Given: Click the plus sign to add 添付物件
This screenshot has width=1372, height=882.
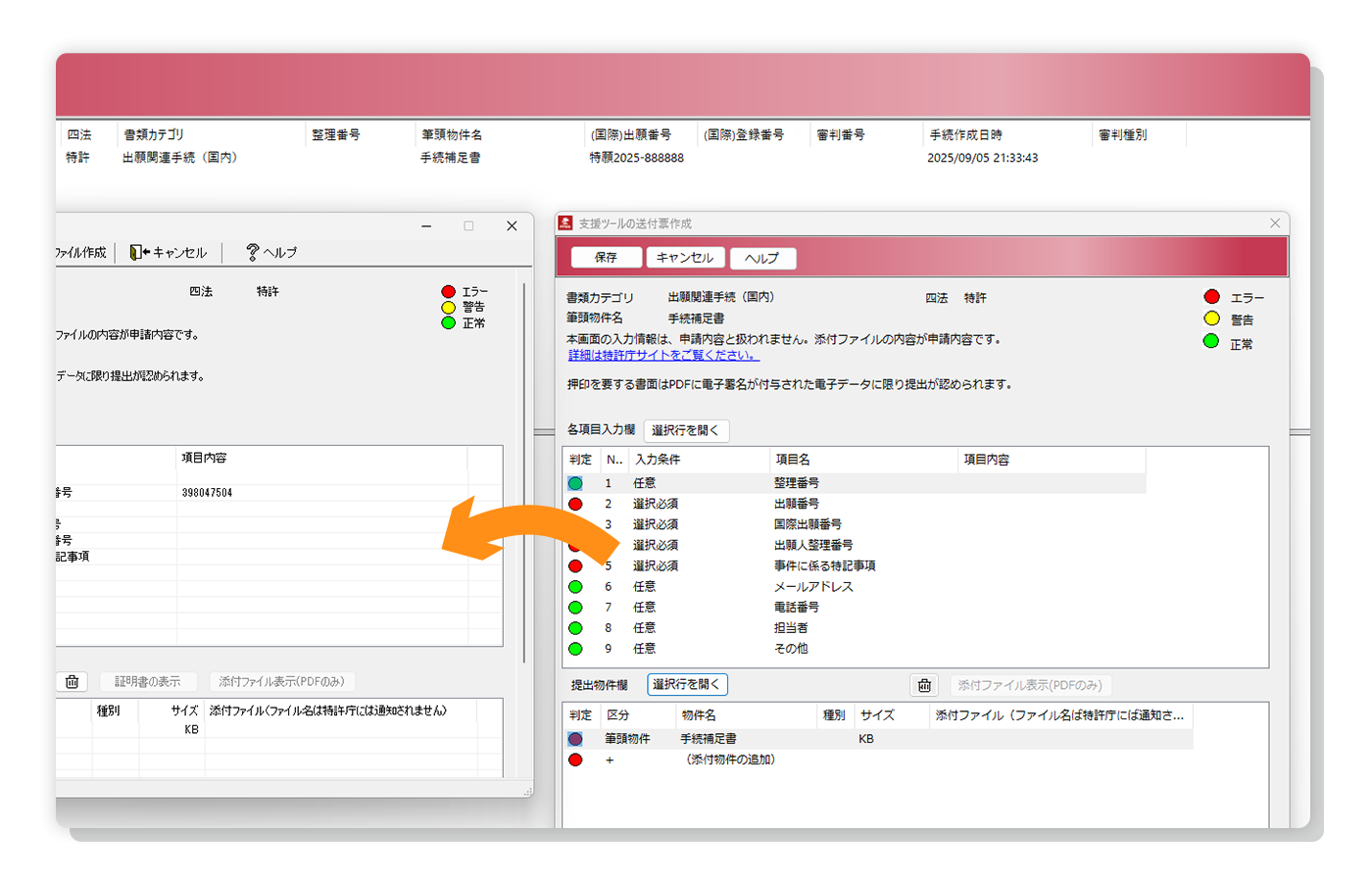Looking at the screenshot, I should [610, 759].
